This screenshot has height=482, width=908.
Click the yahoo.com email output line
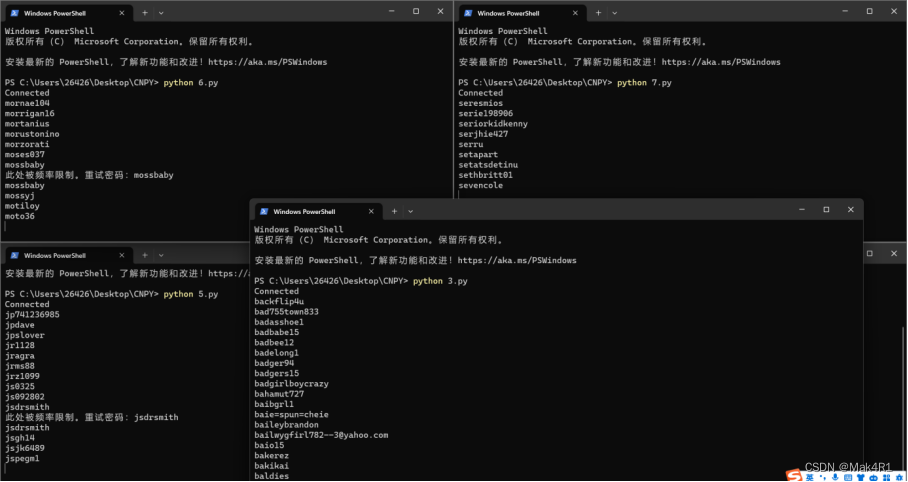(x=321, y=435)
